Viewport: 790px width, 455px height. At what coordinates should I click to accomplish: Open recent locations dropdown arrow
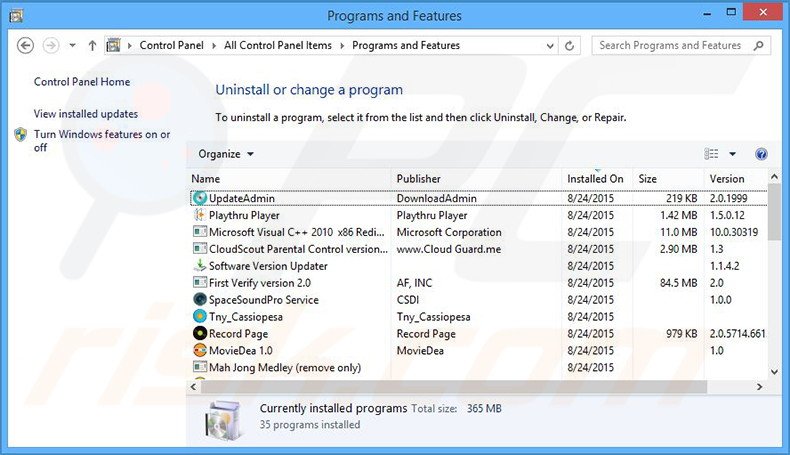pos(73,46)
